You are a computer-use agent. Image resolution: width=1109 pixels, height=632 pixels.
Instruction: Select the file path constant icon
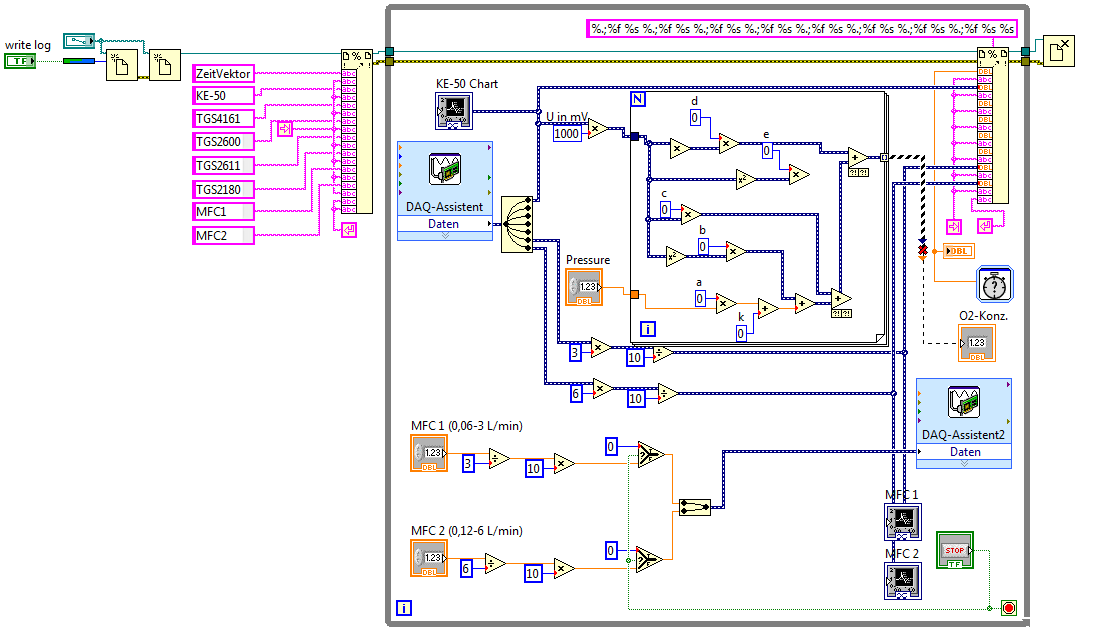coord(79,40)
